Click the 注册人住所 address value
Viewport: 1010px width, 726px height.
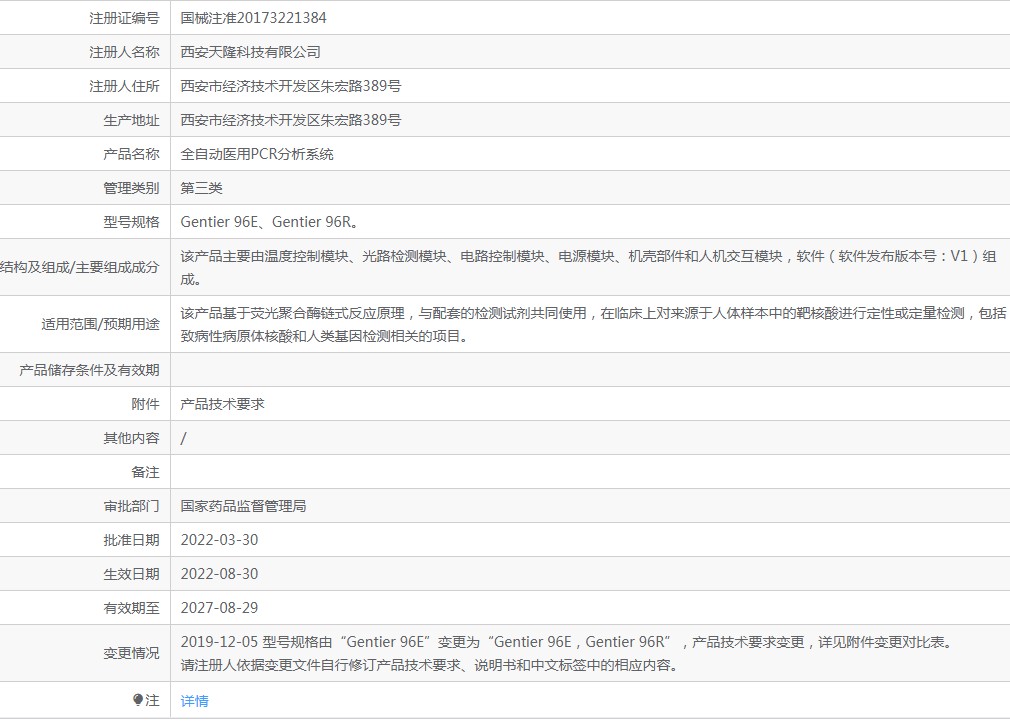point(291,86)
